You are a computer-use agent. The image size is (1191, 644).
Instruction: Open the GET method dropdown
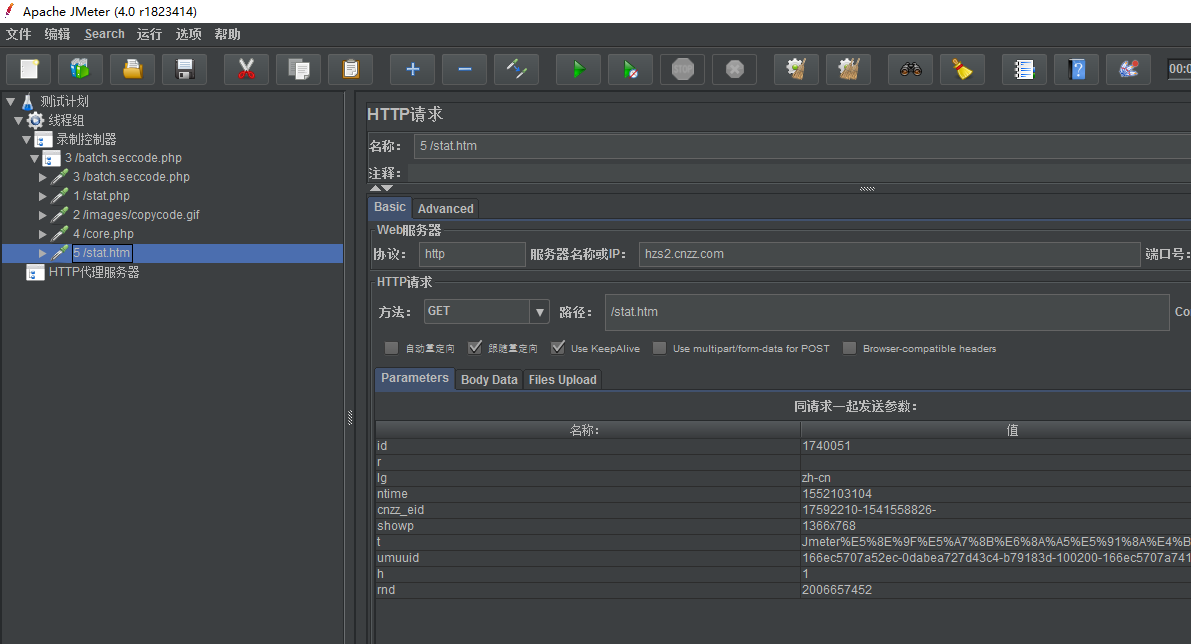coord(540,312)
